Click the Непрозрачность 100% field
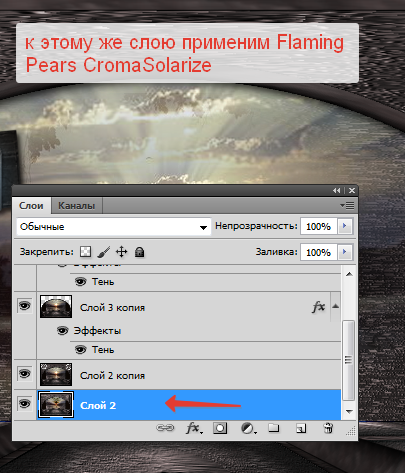Image resolution: width=405 pixels, height=473 pixels. coord(319,227)
